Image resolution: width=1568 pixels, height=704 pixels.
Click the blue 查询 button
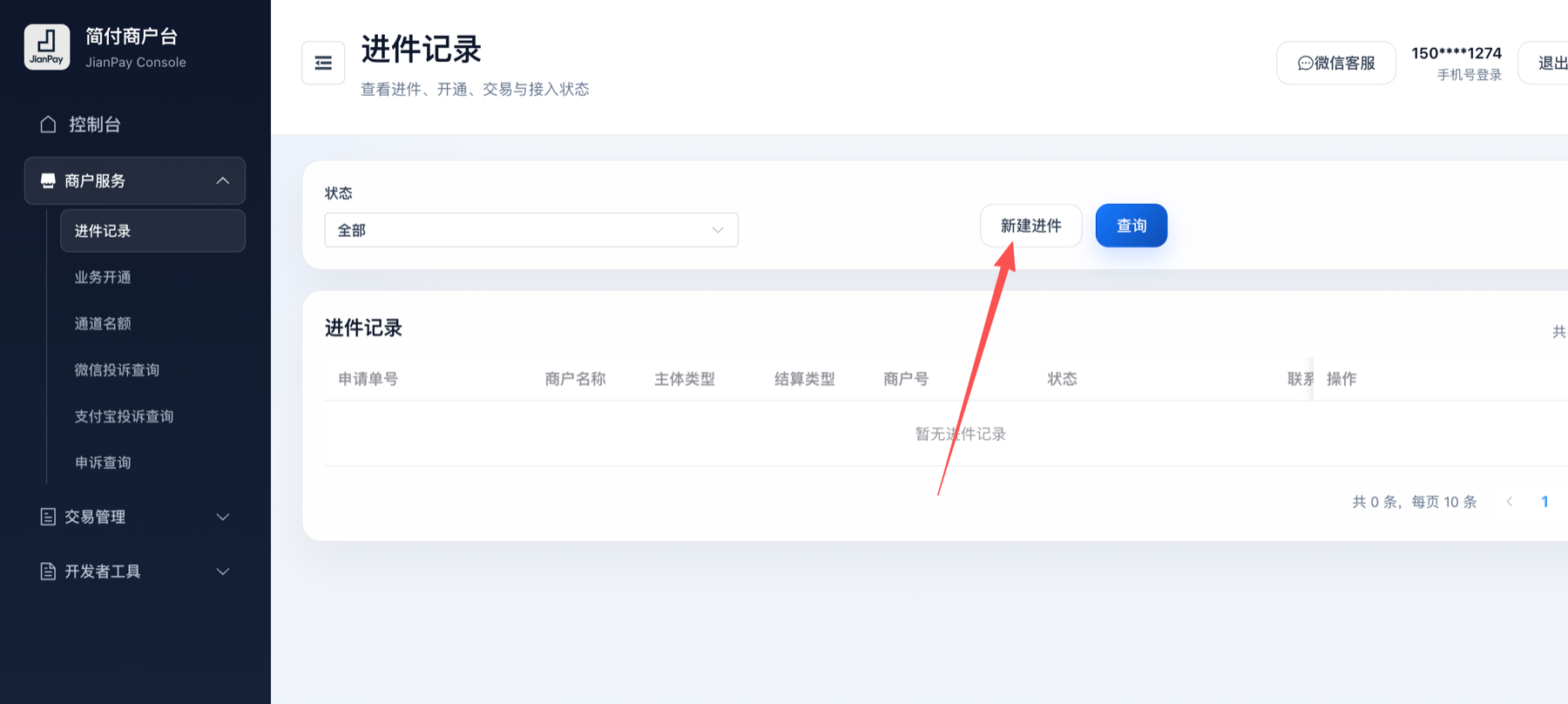(x=1132, y=226)
